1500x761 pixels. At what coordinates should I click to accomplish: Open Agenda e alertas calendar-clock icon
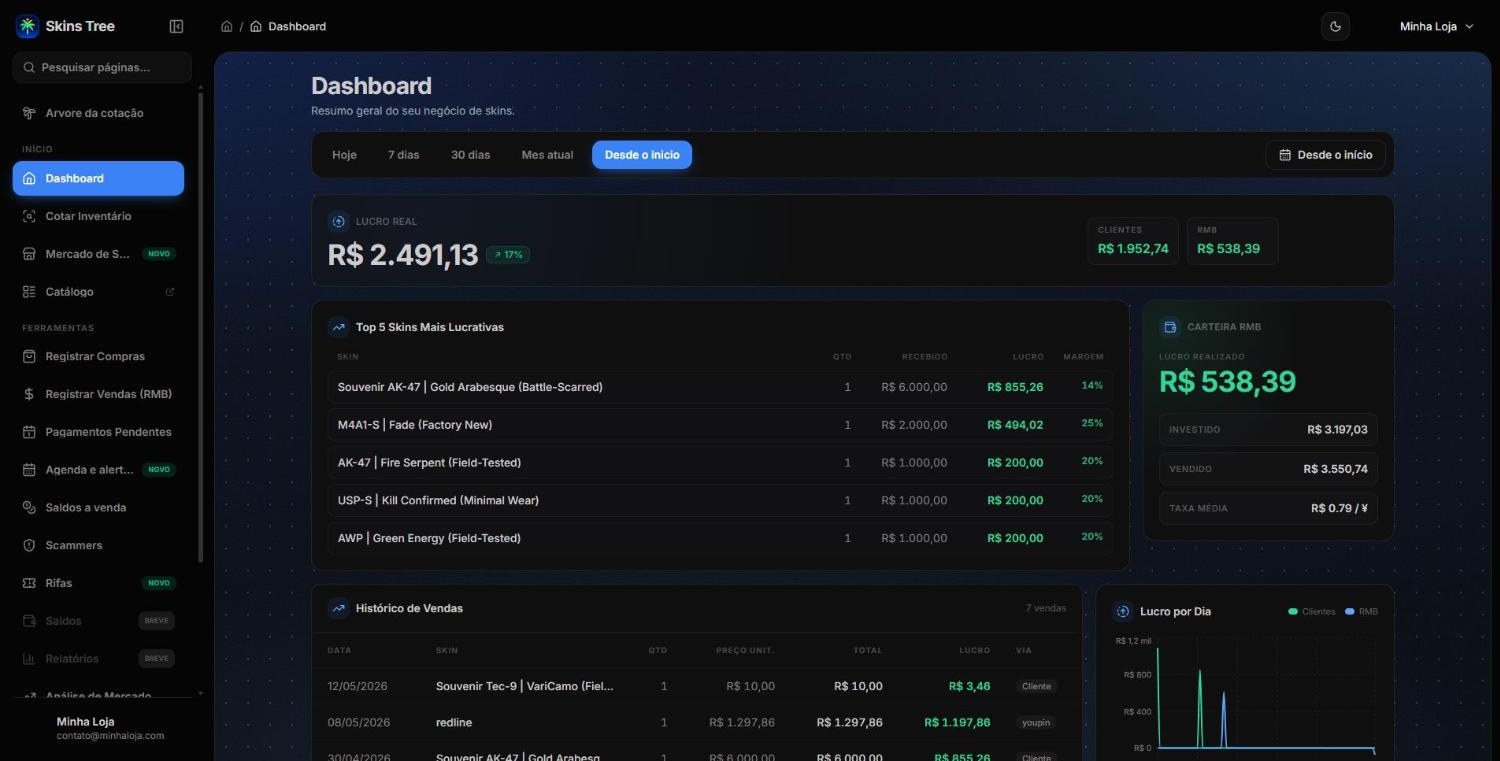coord(29,470)
